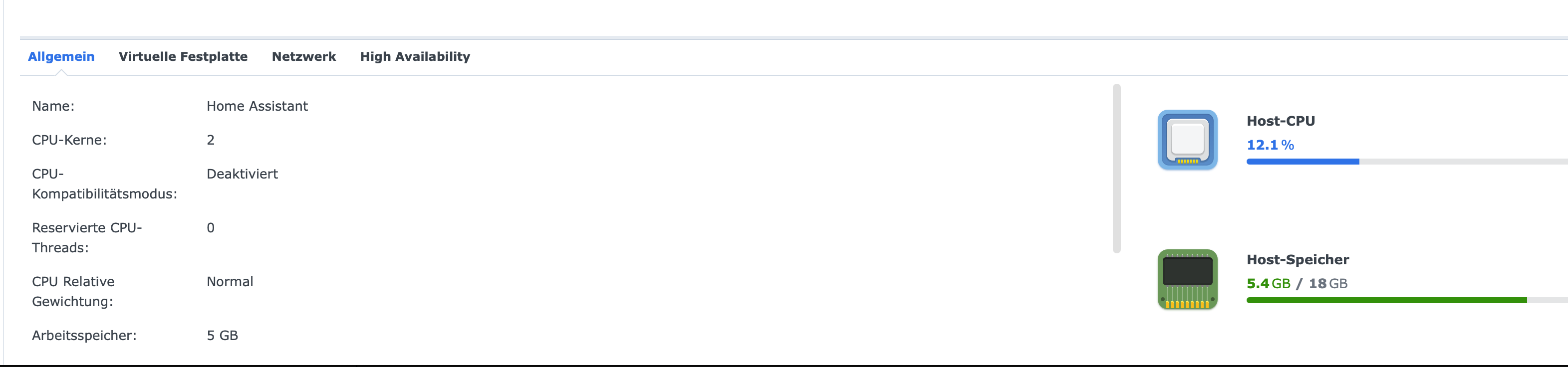The image size is (1568, 367).
Task: Click the Reservierte CPU-Threads label
Action: pyautogui.click(x=87, y=238)
